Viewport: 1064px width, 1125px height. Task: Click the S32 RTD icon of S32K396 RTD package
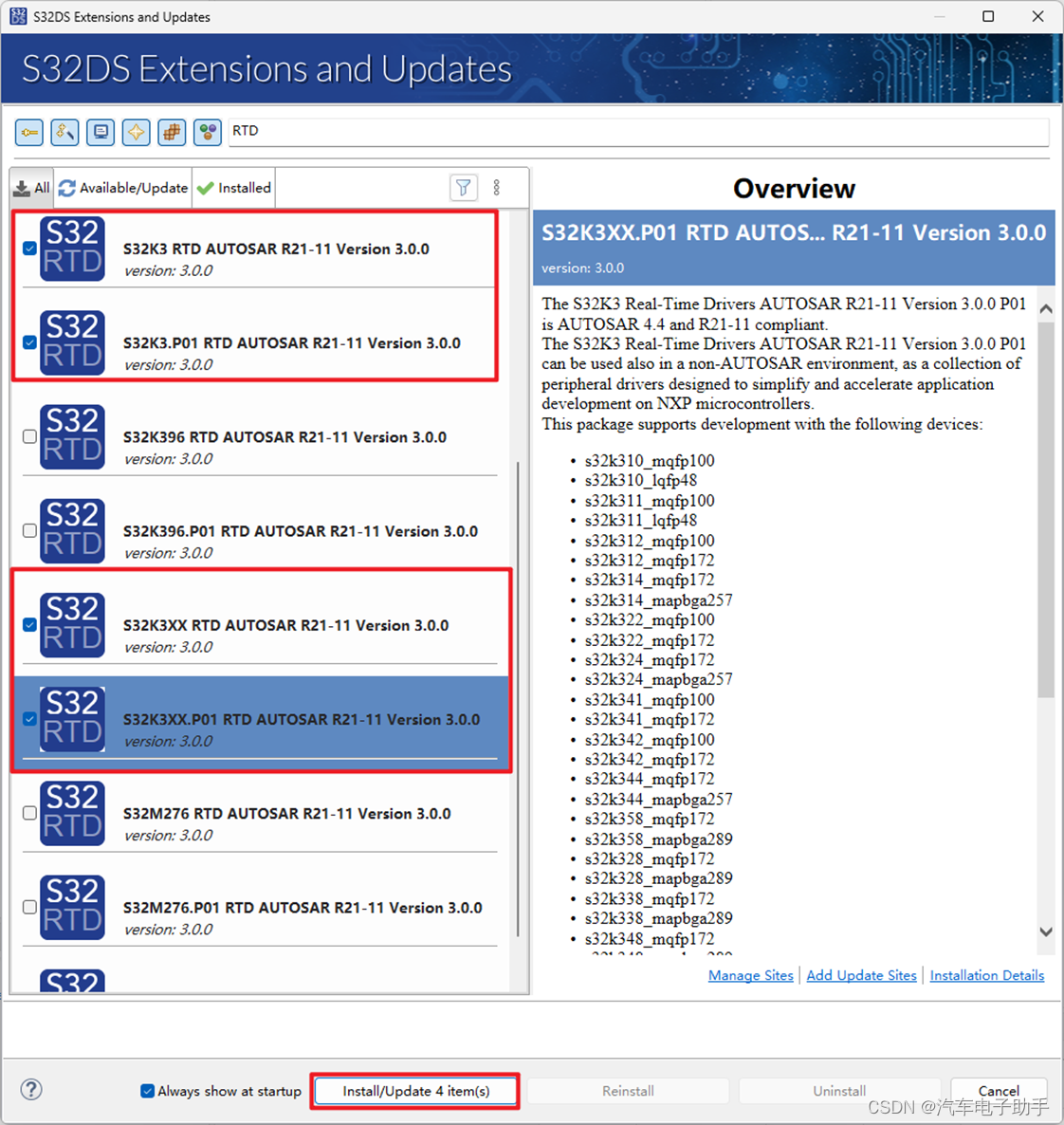(x=72, y=436)
